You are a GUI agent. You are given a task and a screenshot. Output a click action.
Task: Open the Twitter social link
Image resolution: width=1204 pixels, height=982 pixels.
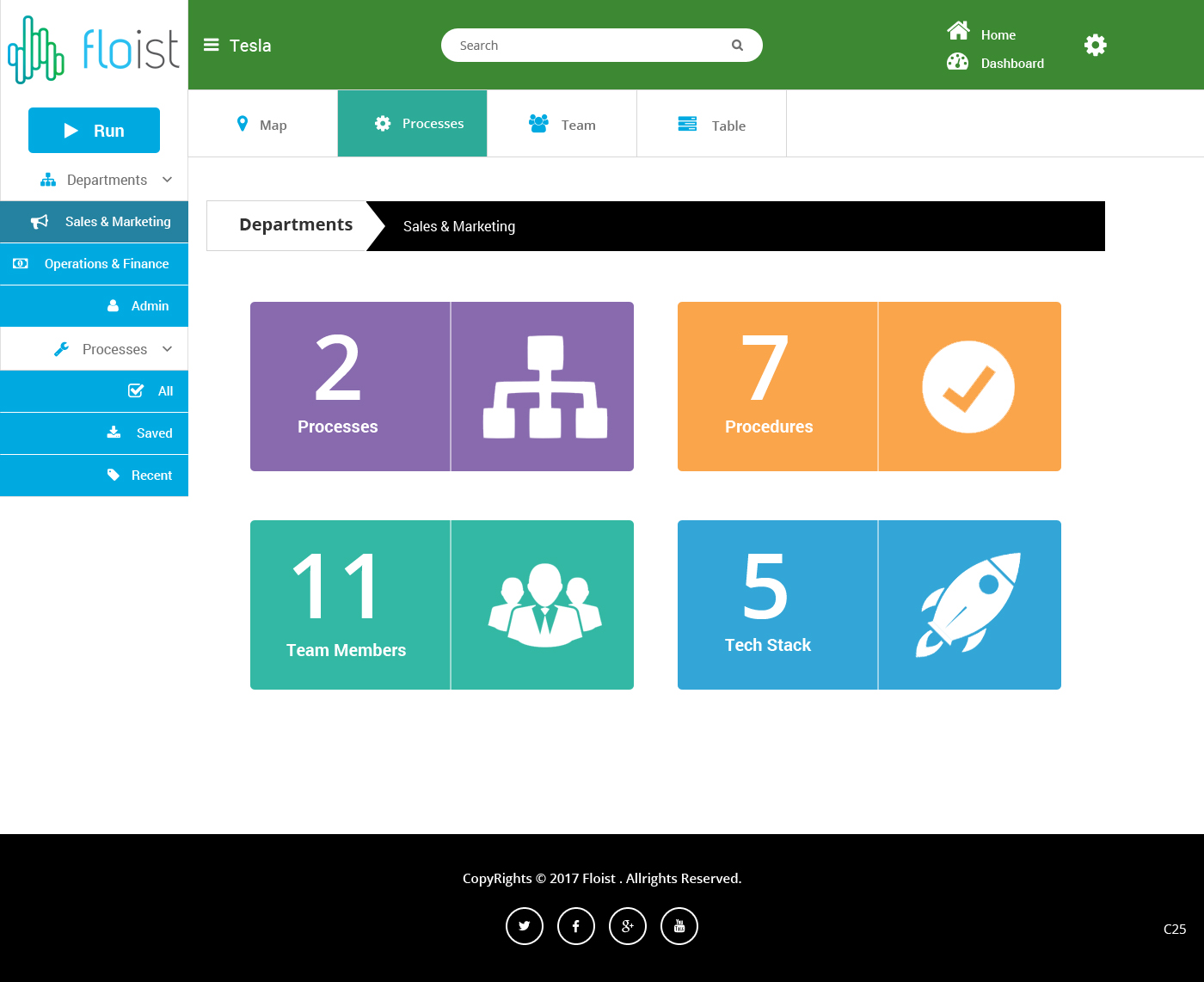point(525,926)
